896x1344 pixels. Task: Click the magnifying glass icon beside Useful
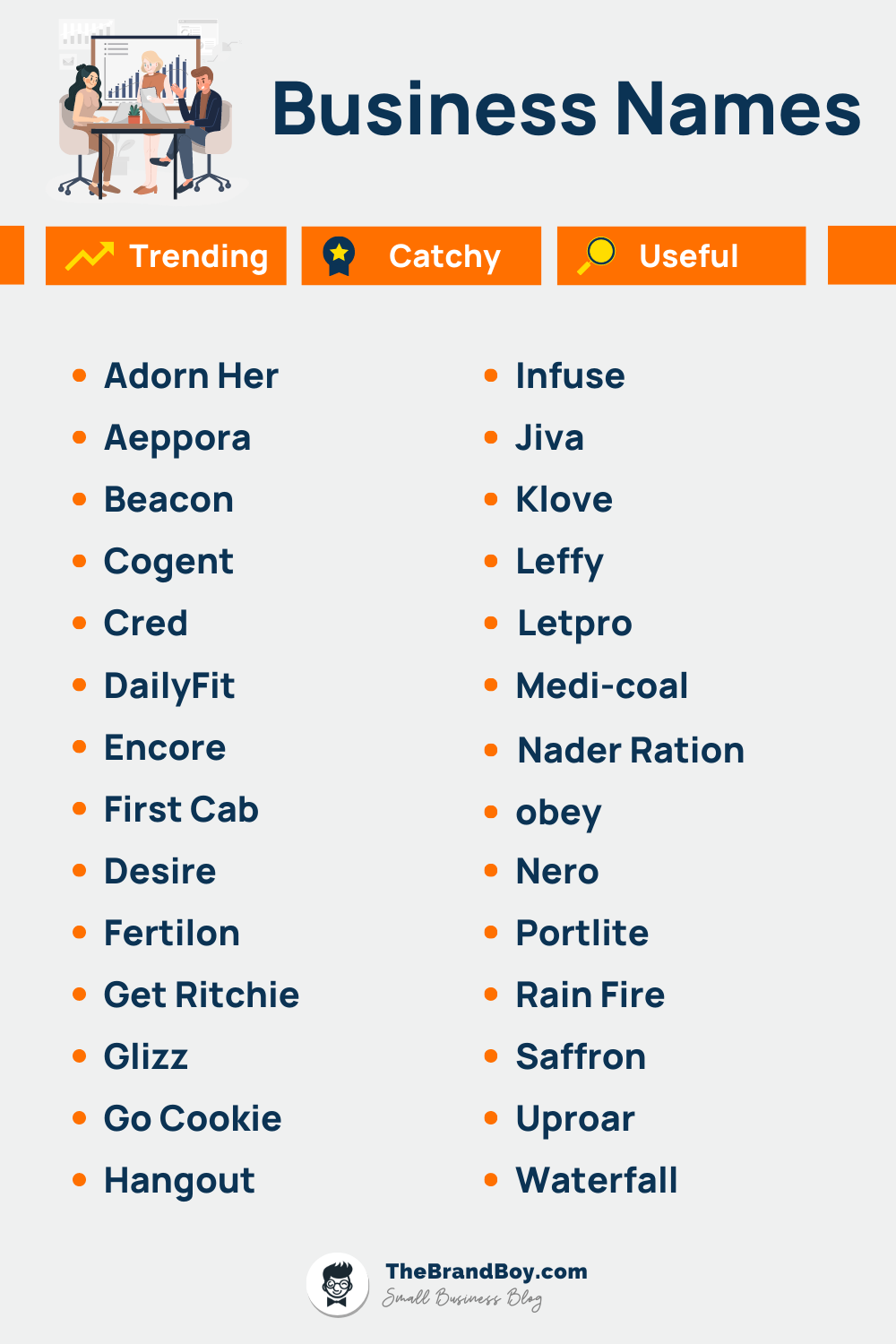pos(596,255)
